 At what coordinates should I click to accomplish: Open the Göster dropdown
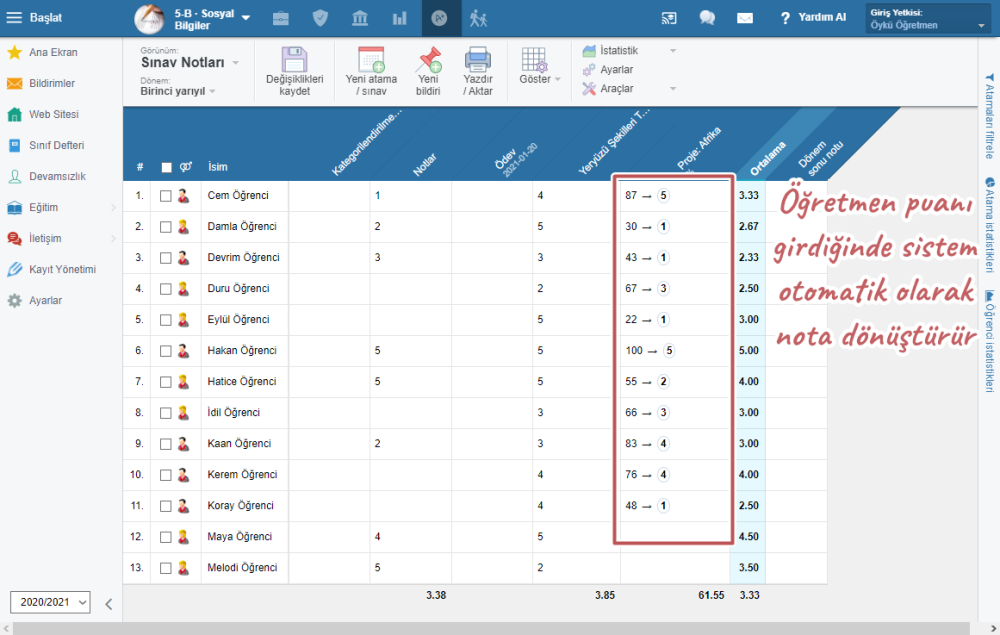[540, 67]
